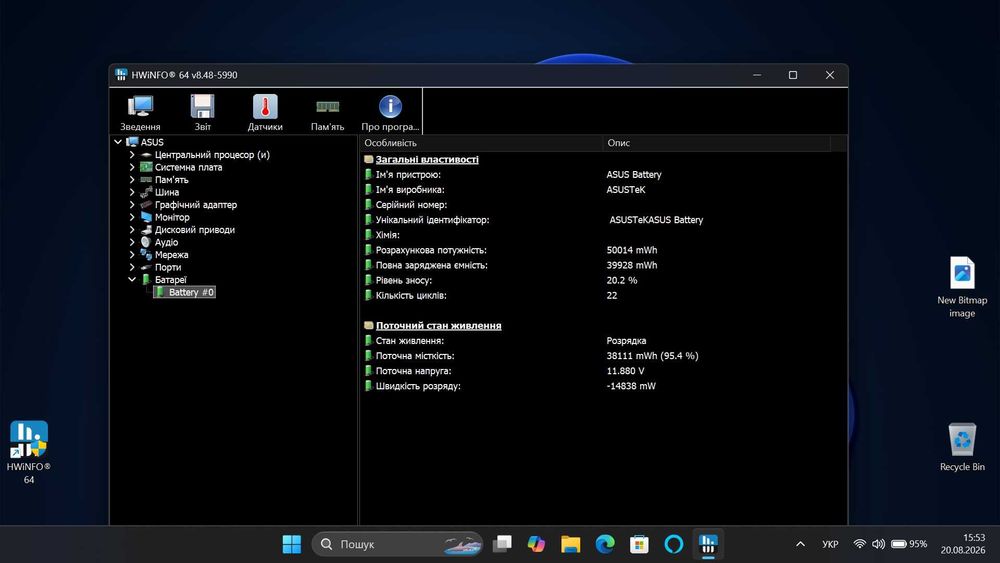This screenshot has width=1000, height=563.
Task: Open File Explorer taskbar icon
Action: (x=571, y=544)
